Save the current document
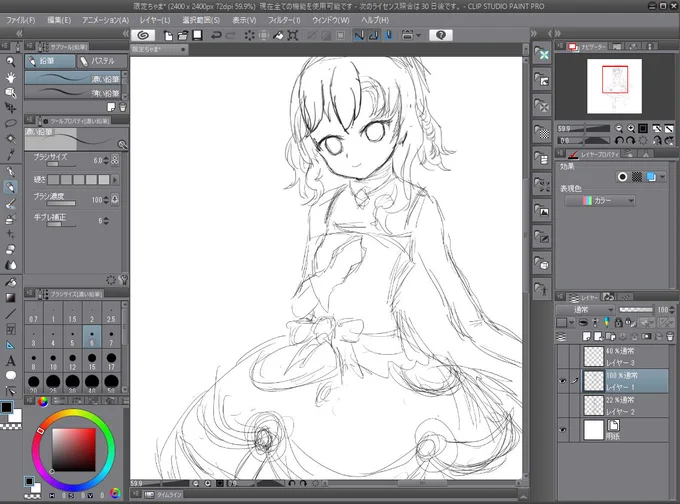Viewport: 680px width, 504px height. [x=197, y=35]
